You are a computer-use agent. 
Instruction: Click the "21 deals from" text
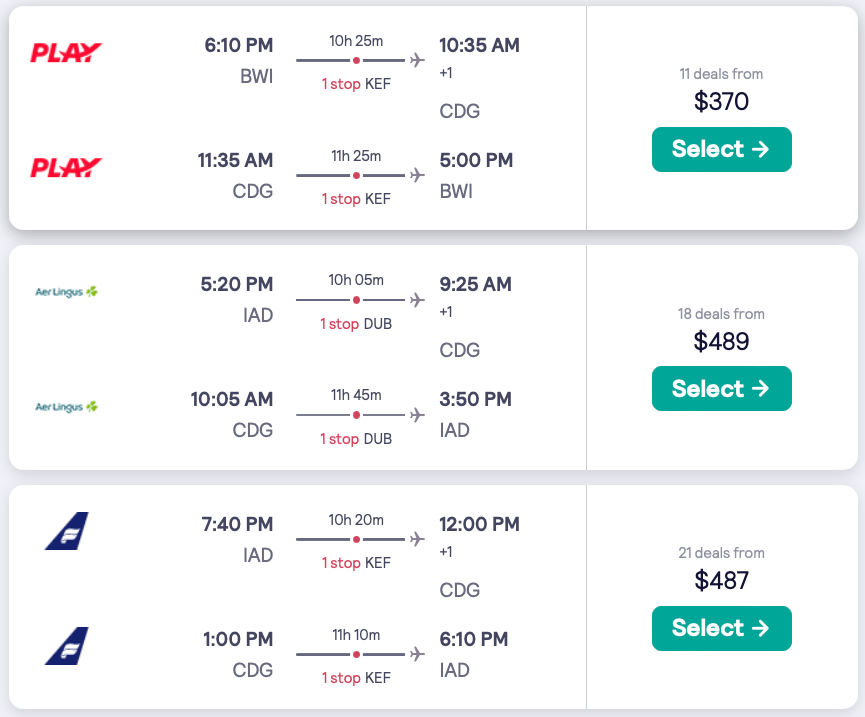tap(721, 553)
